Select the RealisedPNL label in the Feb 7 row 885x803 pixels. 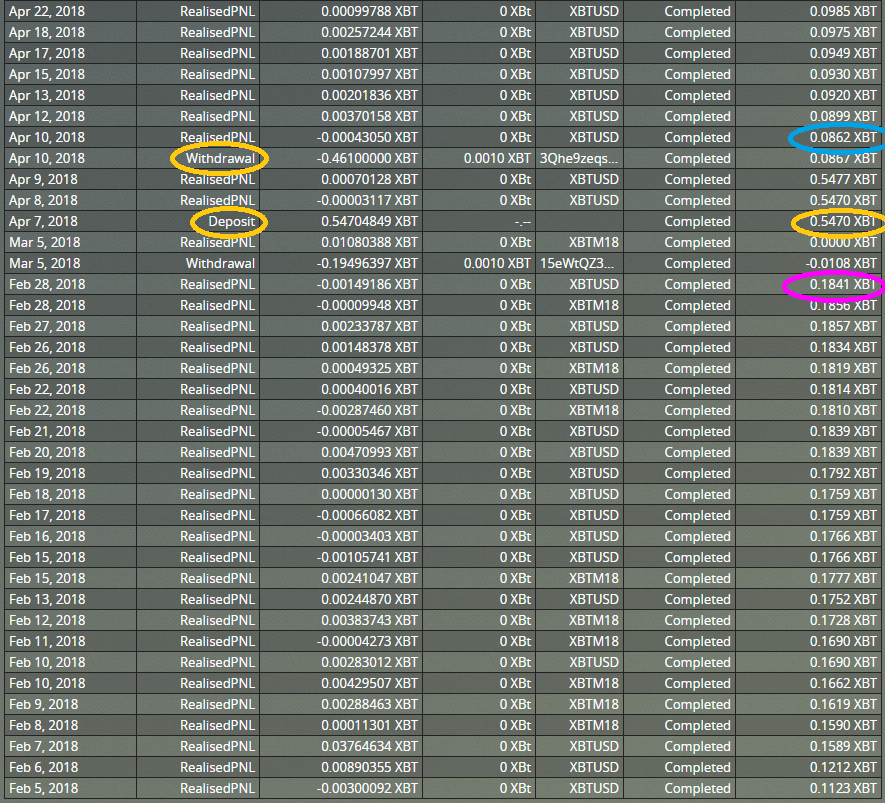coord(217,746)
